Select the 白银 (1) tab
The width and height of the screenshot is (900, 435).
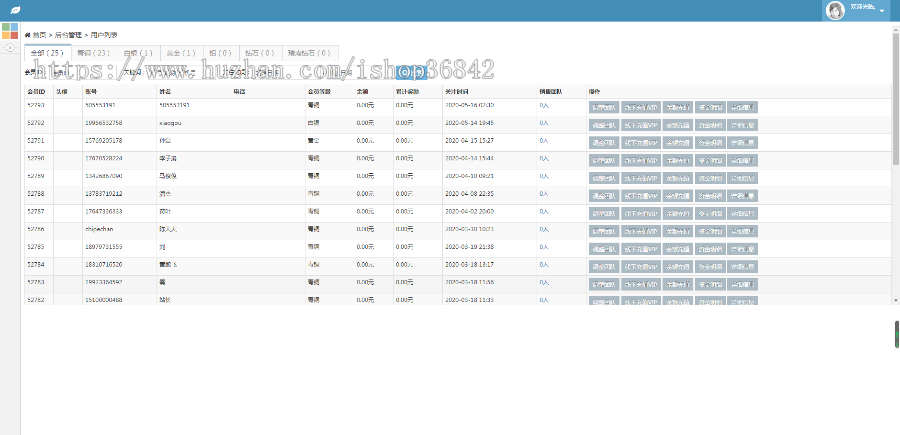pos(138,52)
